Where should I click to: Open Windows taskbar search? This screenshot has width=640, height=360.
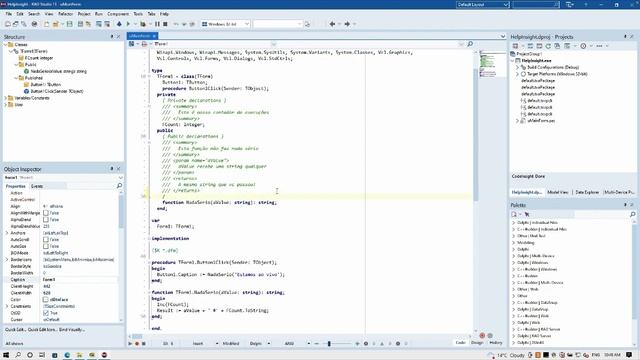click(x=18, y=355)
